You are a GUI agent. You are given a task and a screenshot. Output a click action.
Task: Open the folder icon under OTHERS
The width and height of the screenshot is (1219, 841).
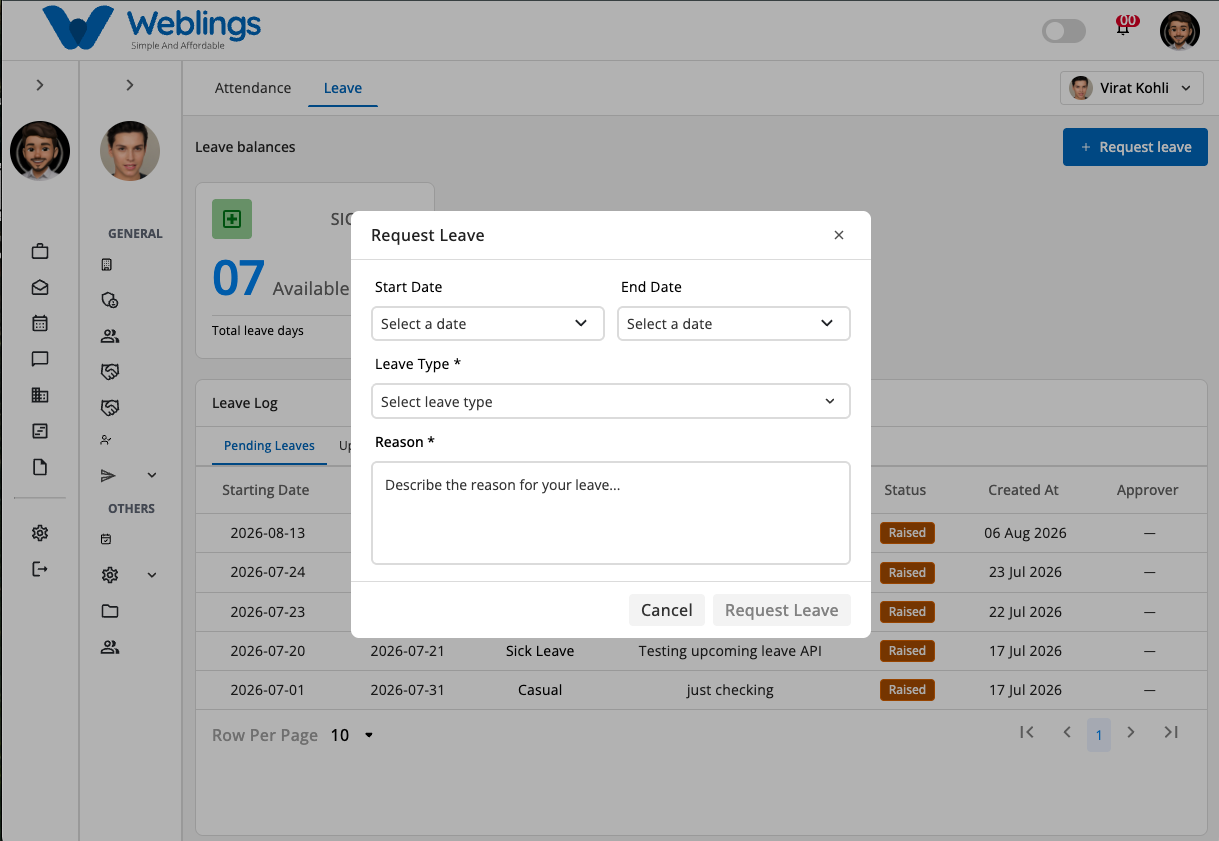point(110,611)
